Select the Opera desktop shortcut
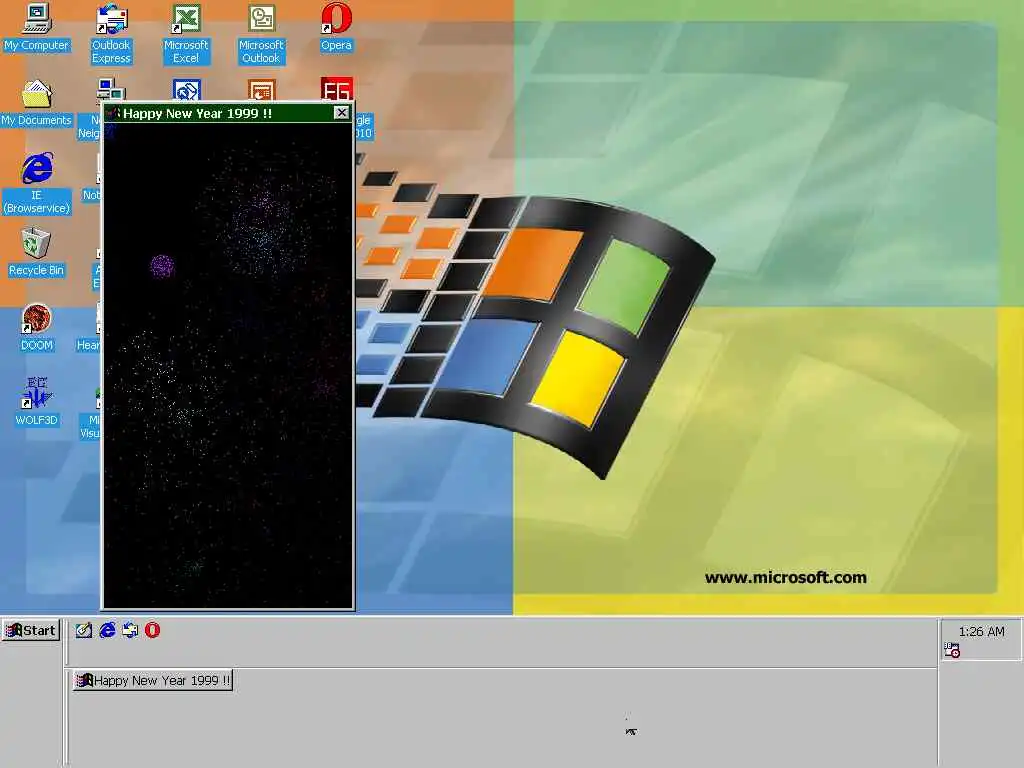Image resolution: width=1024 pixels, height=768 pixels. point(336,27)
